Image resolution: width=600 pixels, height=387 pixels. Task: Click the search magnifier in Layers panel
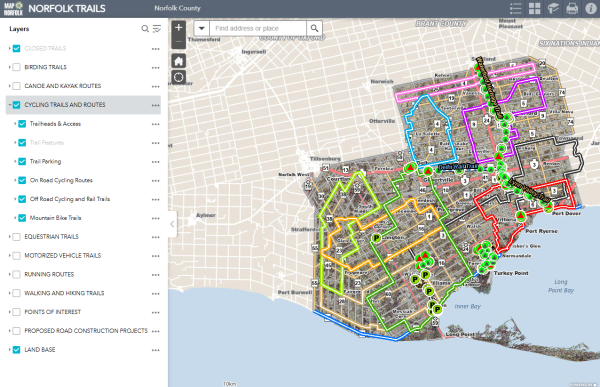145,29
